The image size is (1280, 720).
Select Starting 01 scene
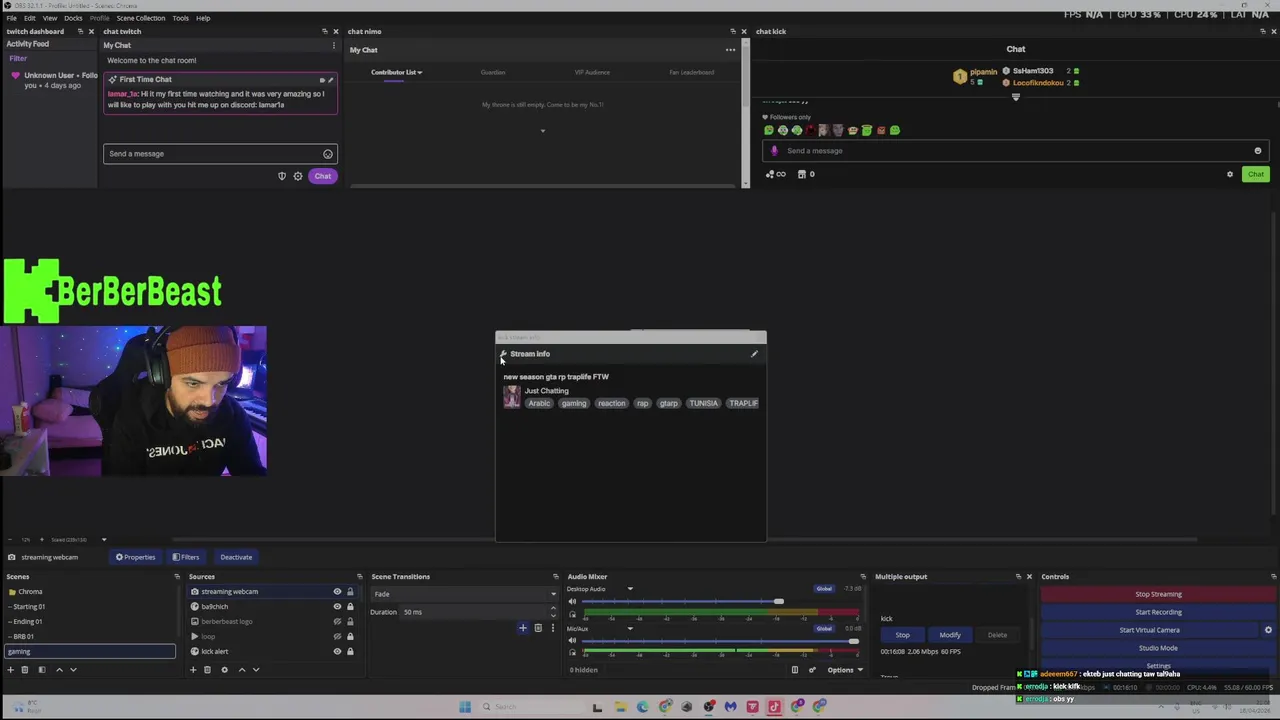[29, 607]
